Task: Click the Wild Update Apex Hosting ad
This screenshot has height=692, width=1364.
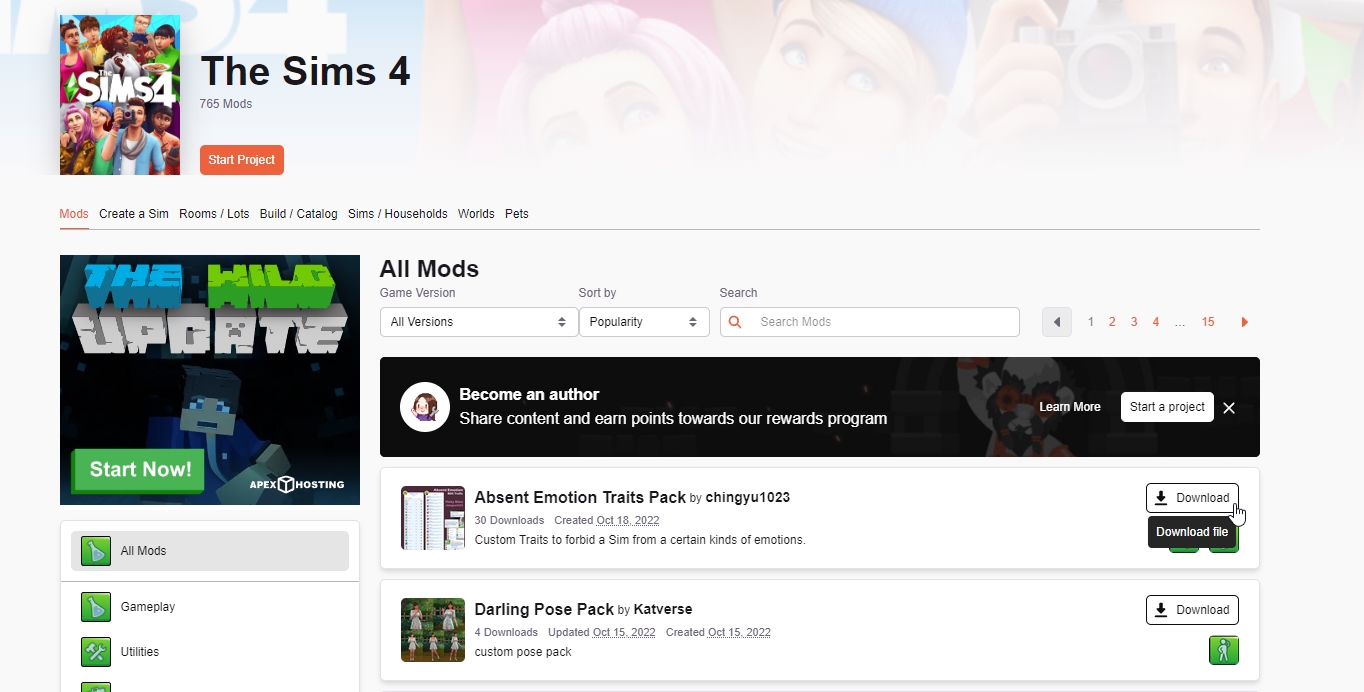Action: click(210, 380)
